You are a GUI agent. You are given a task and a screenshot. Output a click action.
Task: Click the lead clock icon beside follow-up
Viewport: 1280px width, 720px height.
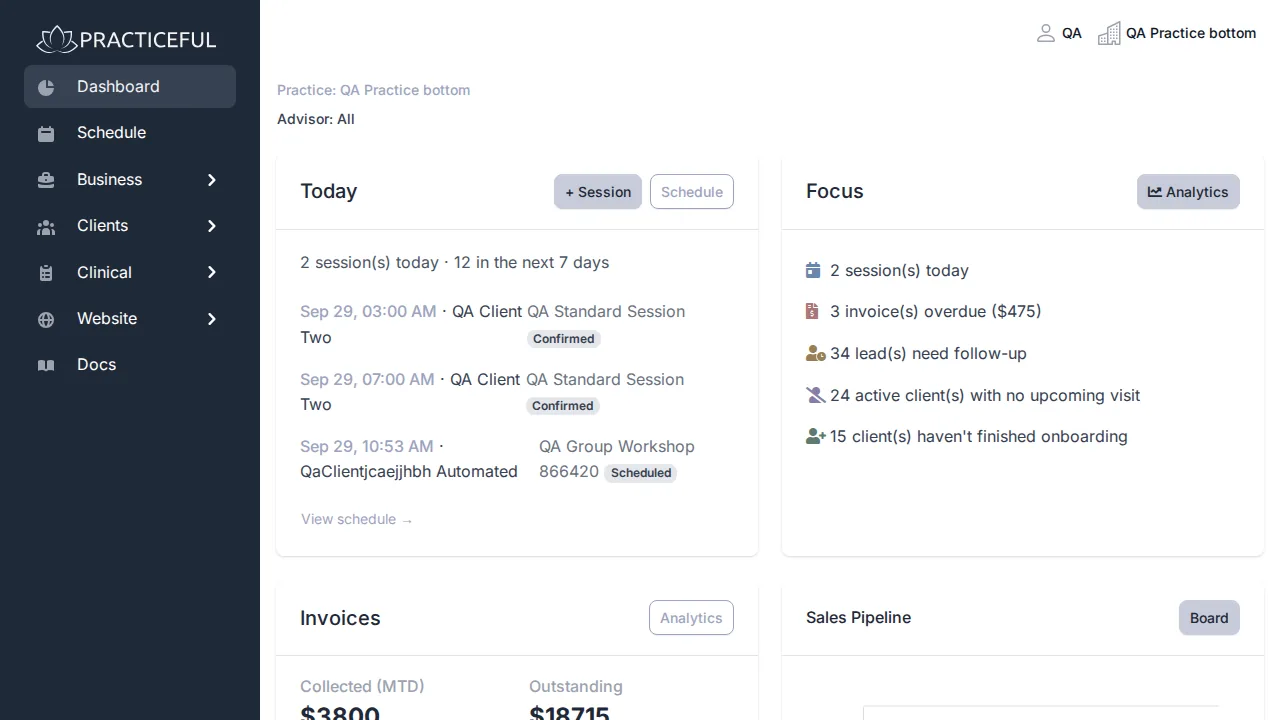(x=815, y=353)
